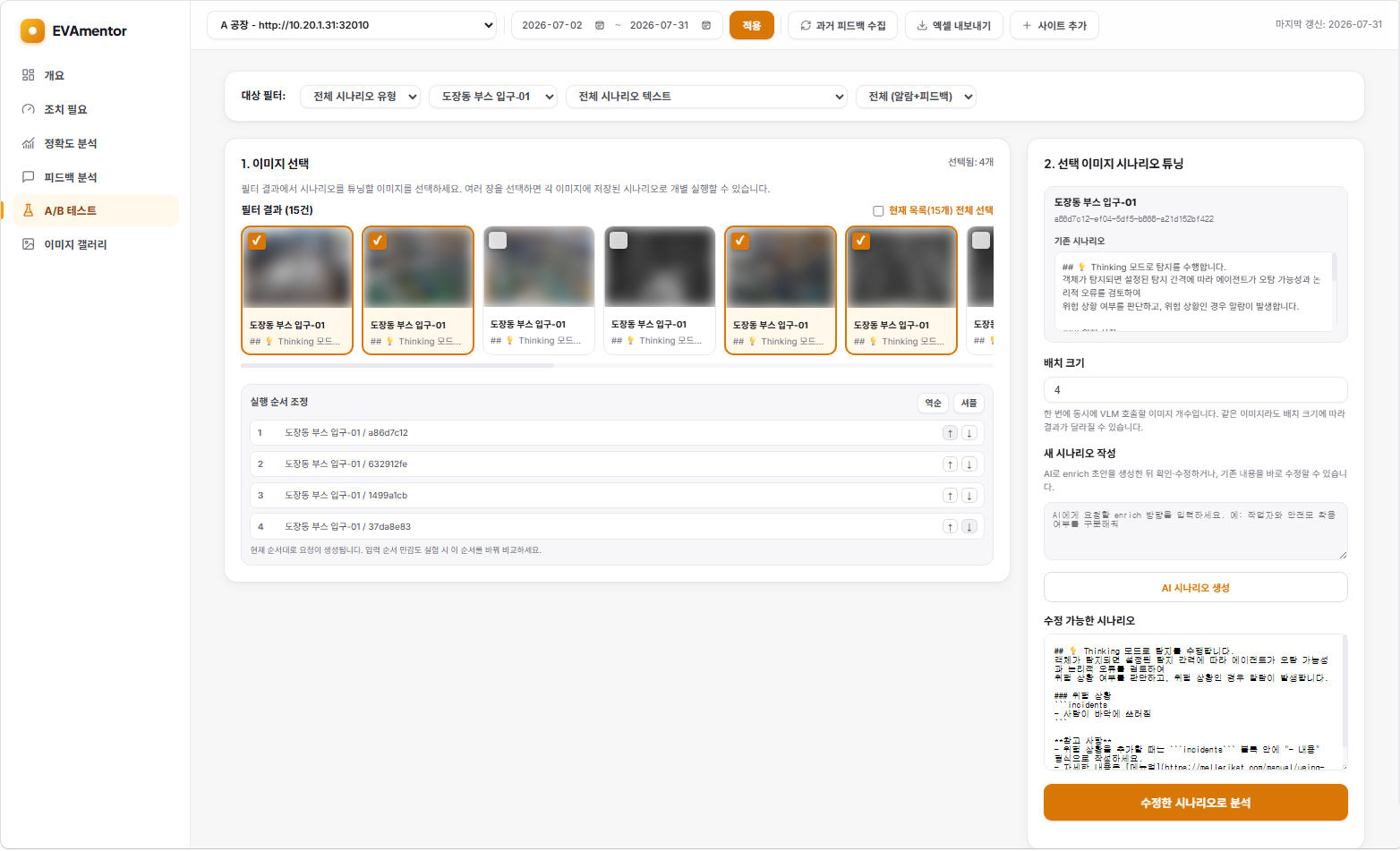The width and height of the screenshot is (1400, 851).
Task: Open 이미지 갤러리 page
Action: click(95, 244)
